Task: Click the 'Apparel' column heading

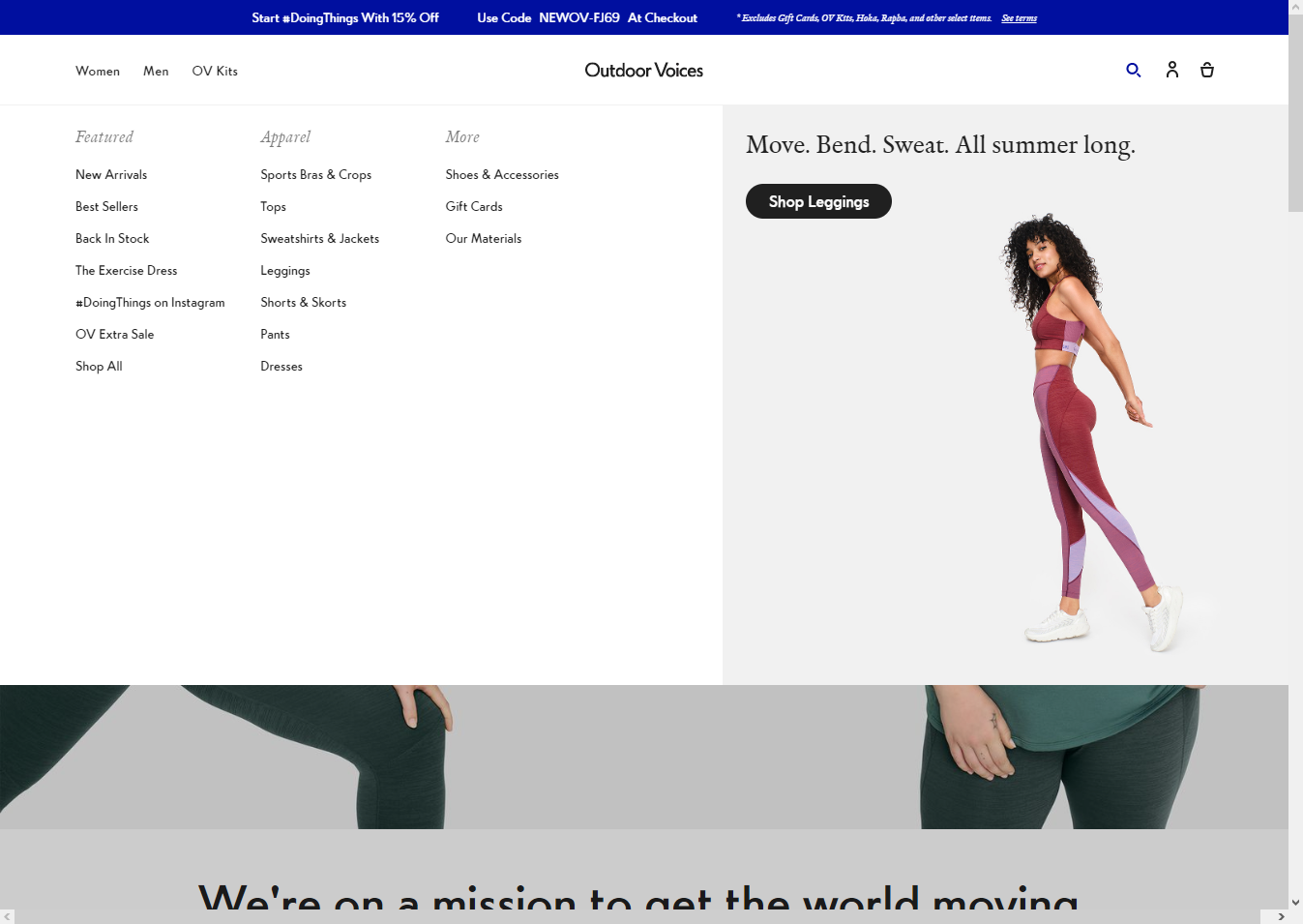Action: tap(285, 137)
